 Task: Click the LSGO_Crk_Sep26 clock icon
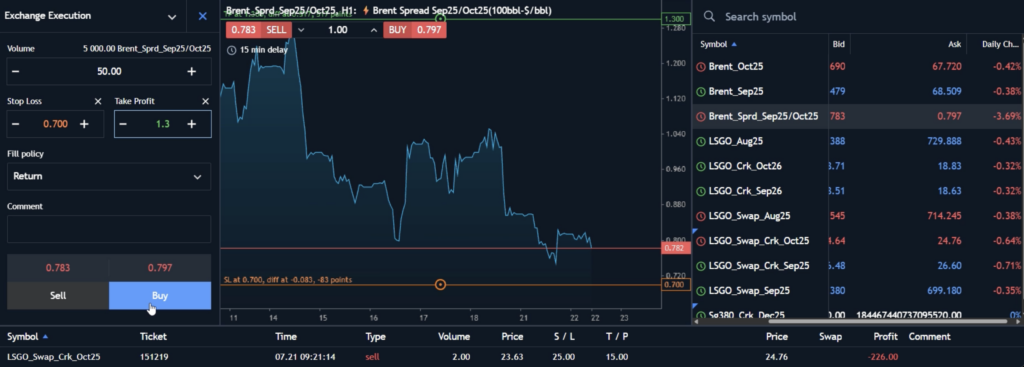(x=701, y=191)
